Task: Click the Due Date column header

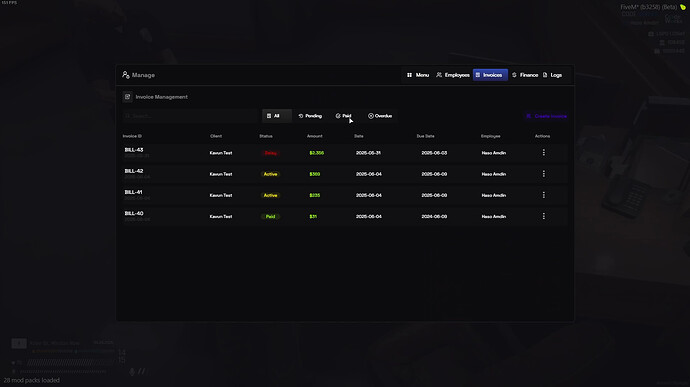Action: coord(426,136)
